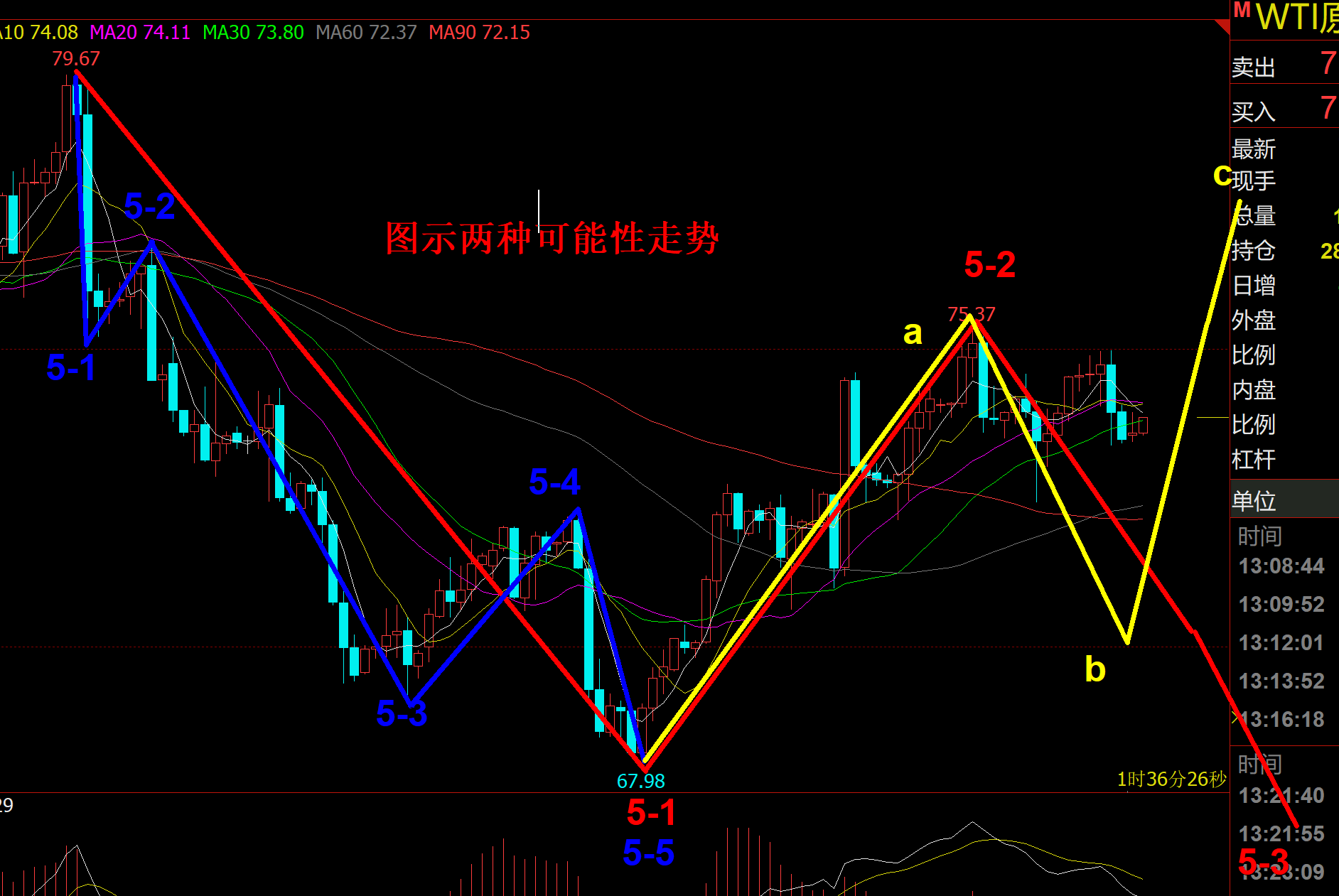Click the countdown timer 1时36分26秒
This screenshot has width=1339, height=896.
pyautogui.click(x=1172, y=779)
